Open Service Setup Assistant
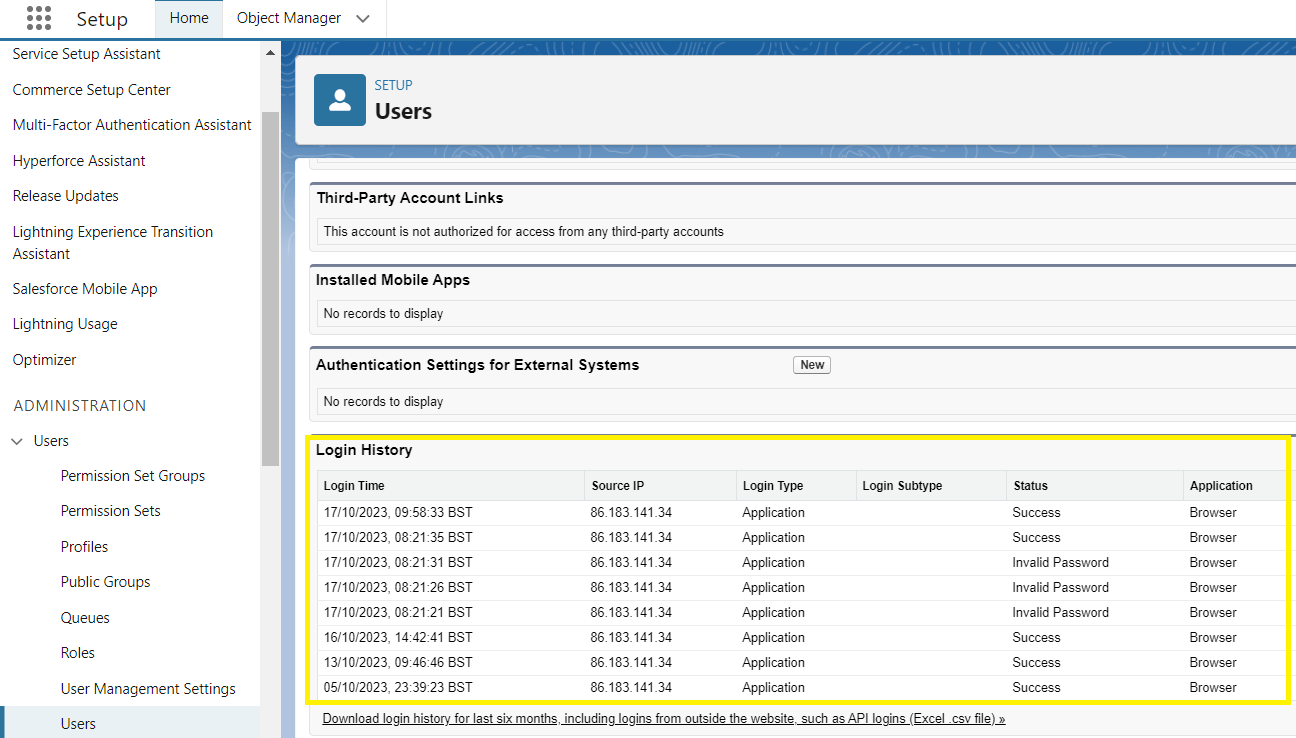1296x738 pixels. pyautogui.click(x=87, y=54)
